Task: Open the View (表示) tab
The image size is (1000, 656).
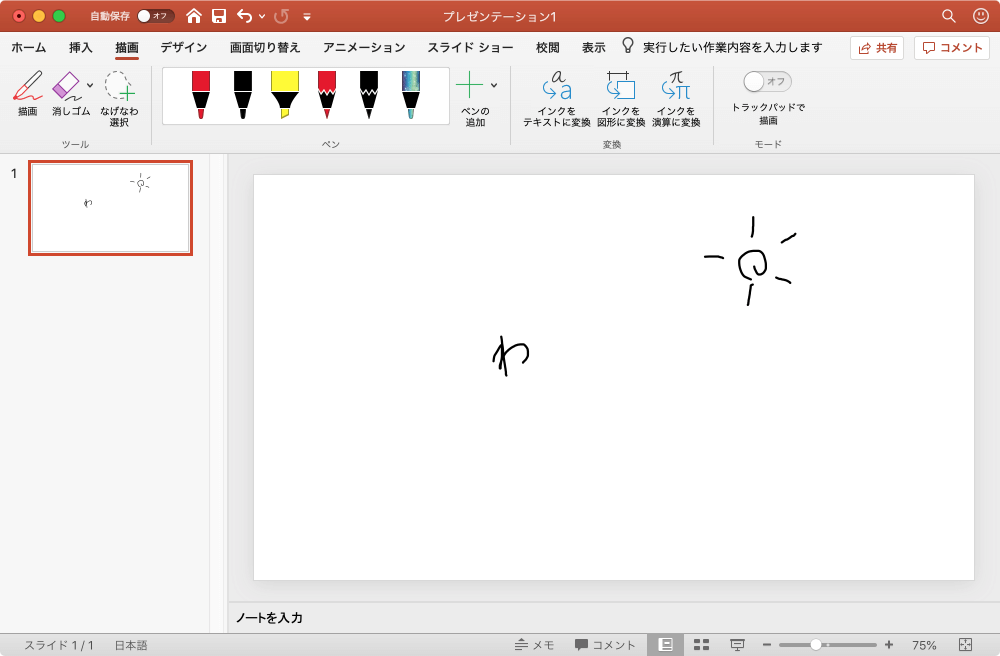Action: [594, 47]
